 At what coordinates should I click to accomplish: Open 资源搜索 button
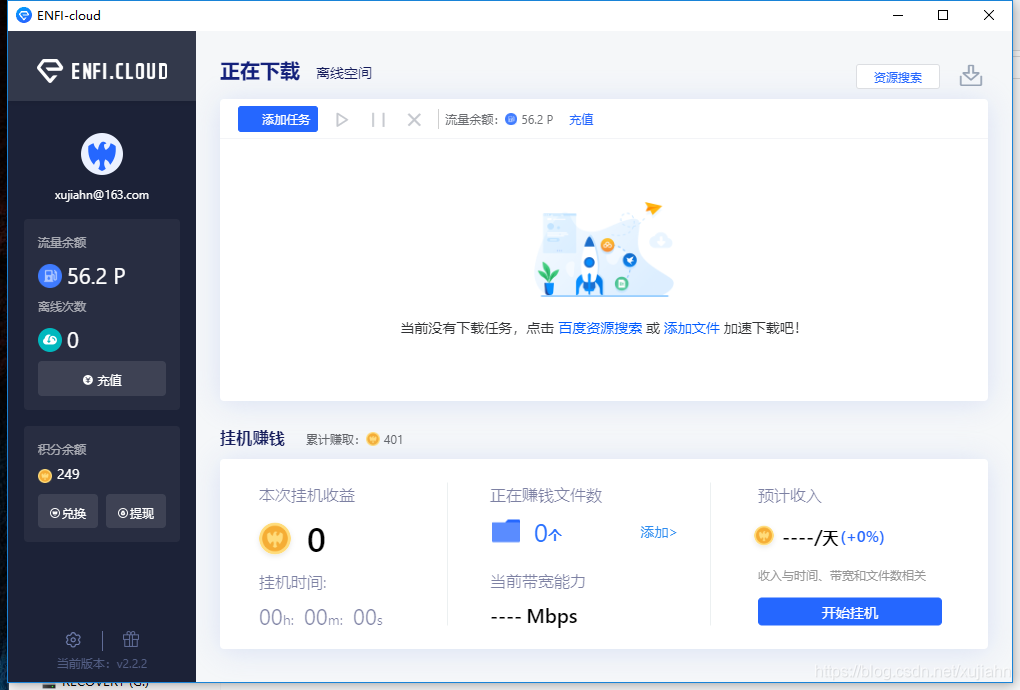(x=898, y=77)
